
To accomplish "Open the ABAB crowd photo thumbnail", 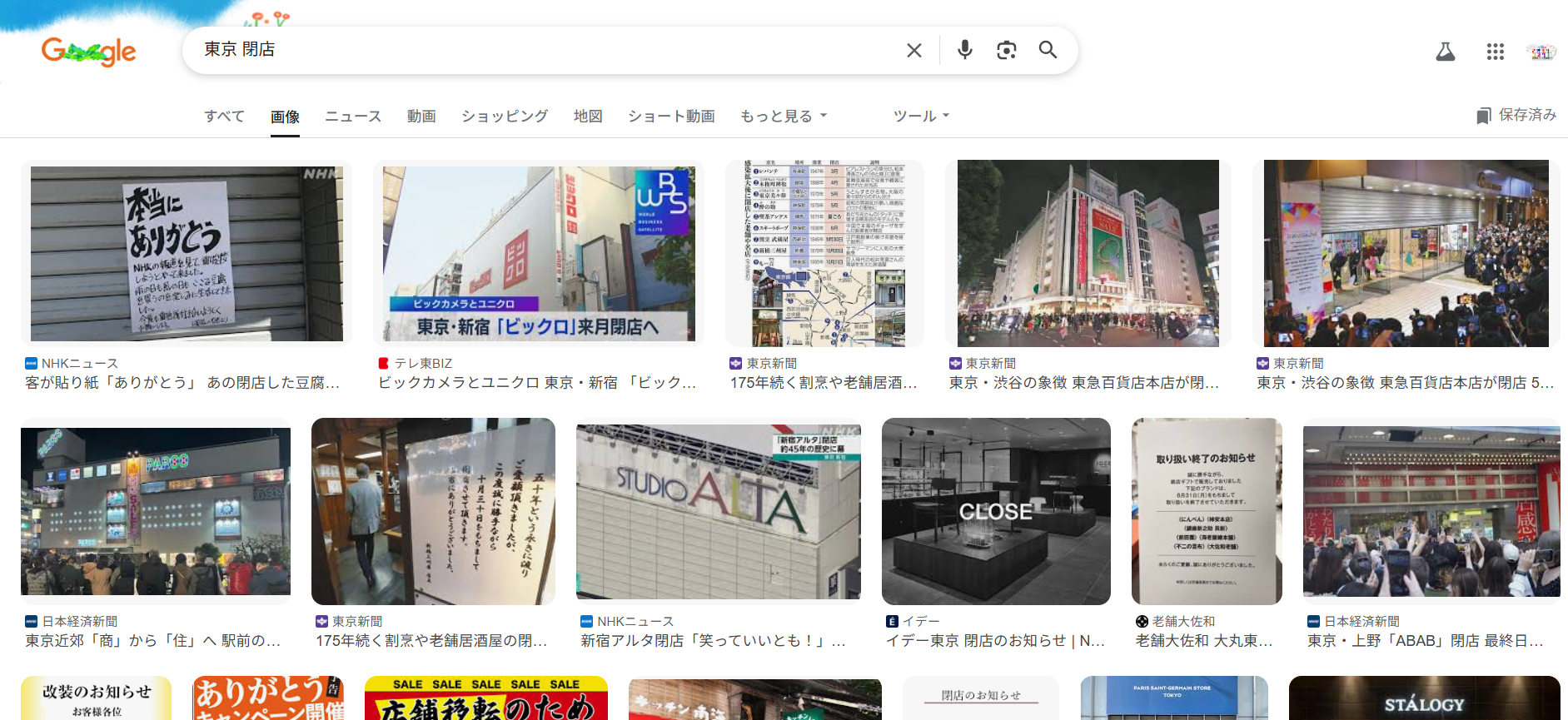I will (1431, 511).
